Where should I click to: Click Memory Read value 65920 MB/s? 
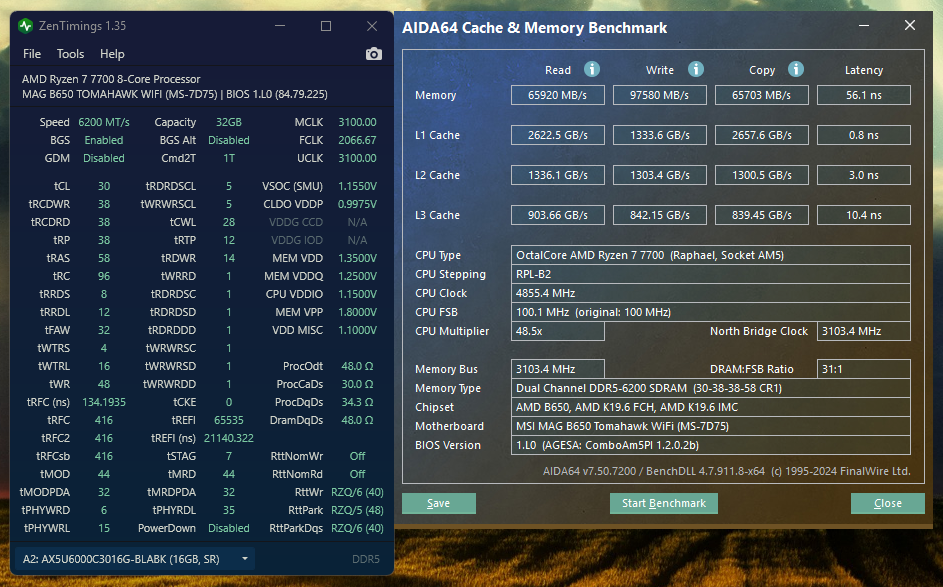558,95
